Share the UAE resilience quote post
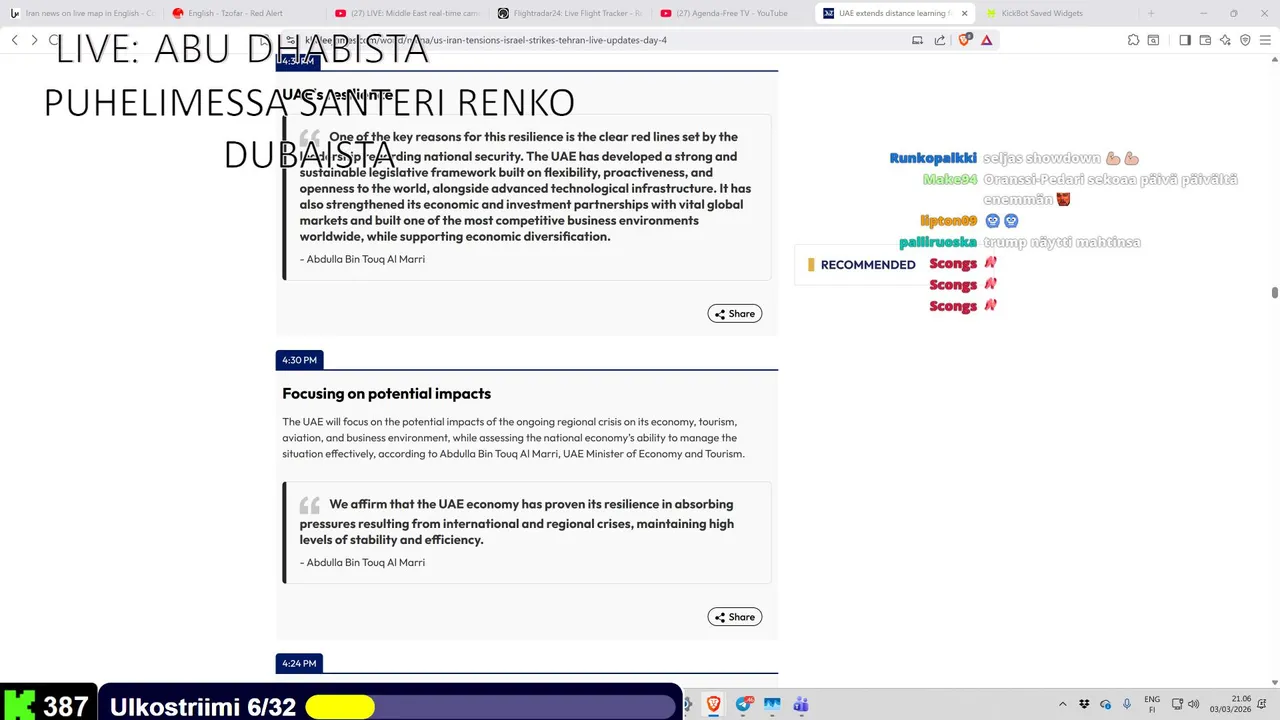Viewport: 1280px width, 720px height. pos(735,314)
